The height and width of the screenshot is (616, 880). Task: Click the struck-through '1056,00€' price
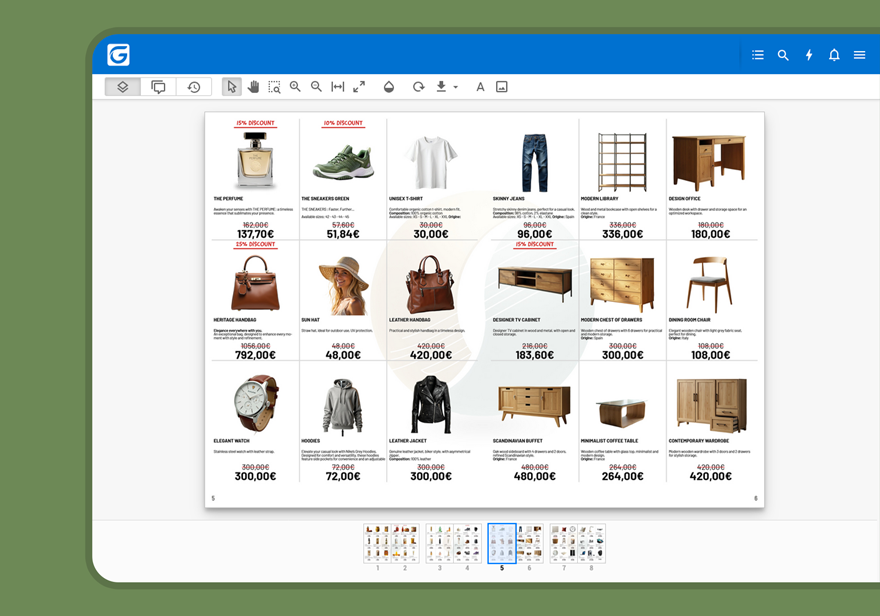click(x=255, y=346)
